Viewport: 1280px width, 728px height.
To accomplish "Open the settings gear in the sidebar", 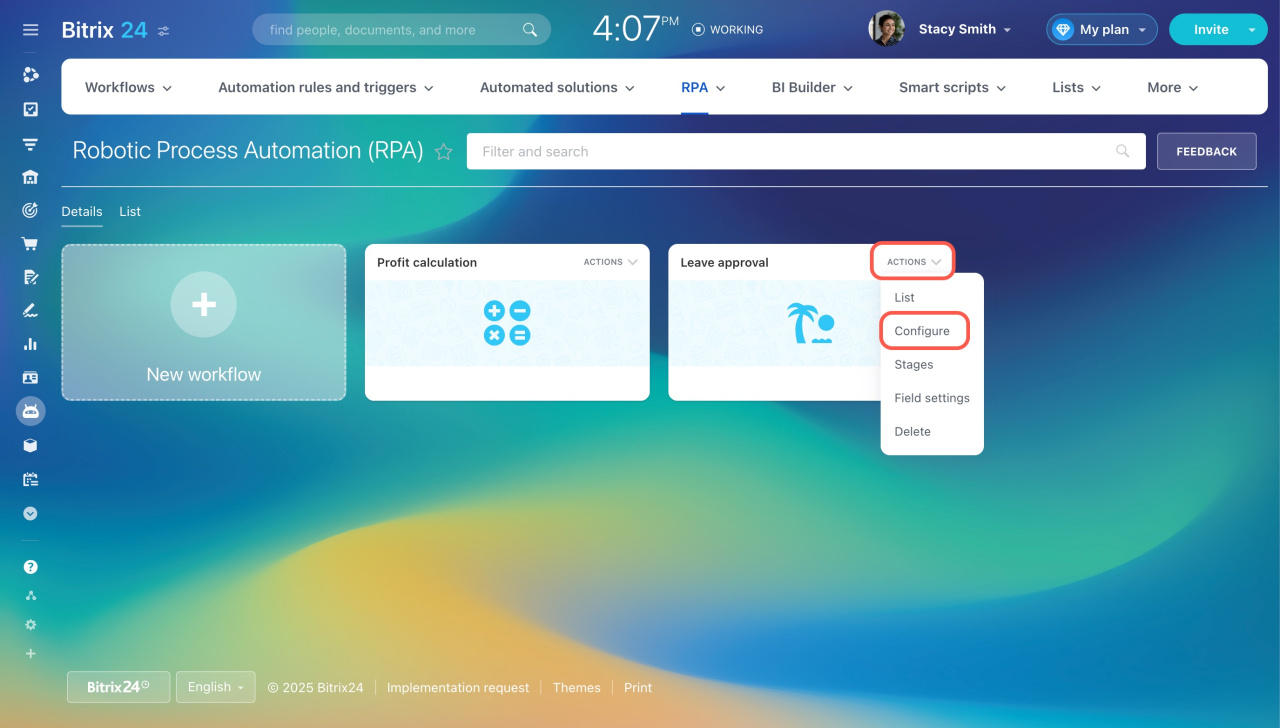I will pos(30,625).
